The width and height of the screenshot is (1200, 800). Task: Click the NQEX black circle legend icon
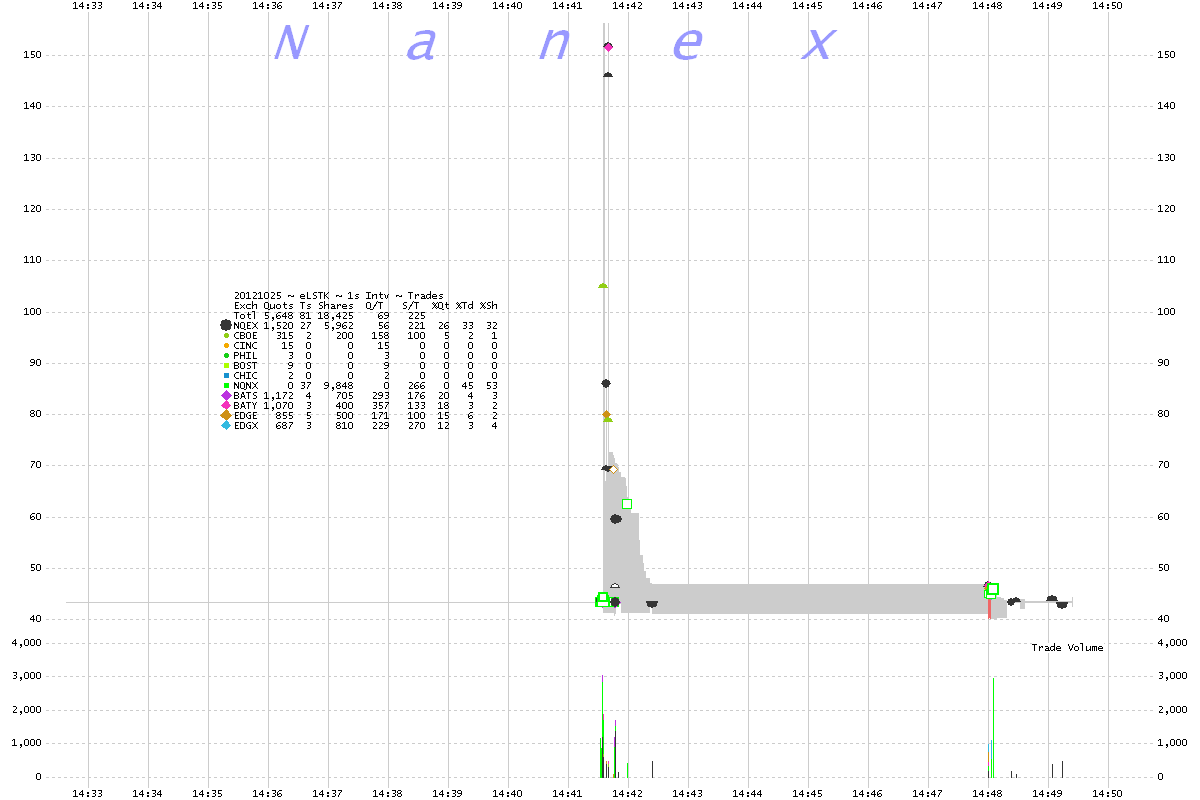coord(226,325)
